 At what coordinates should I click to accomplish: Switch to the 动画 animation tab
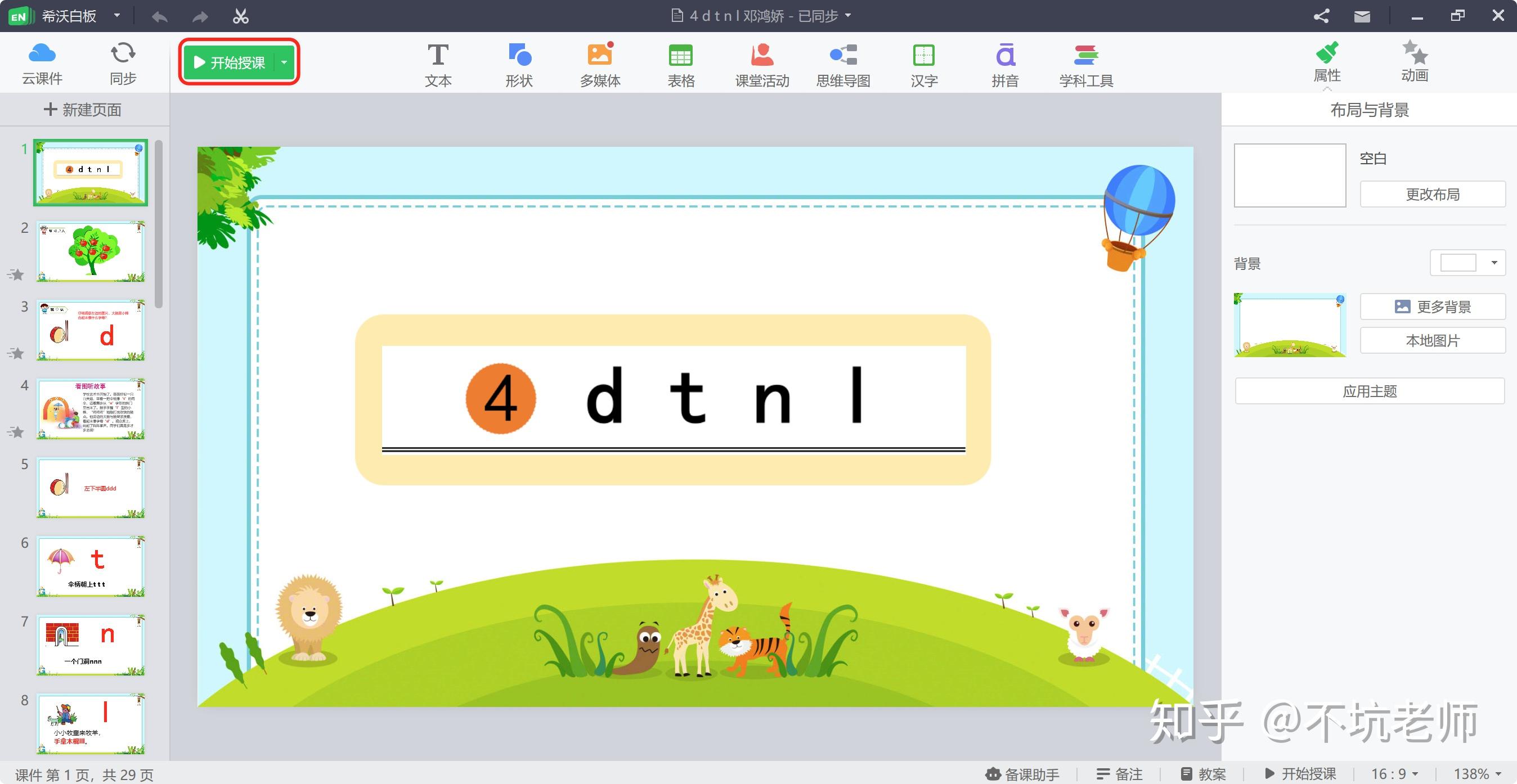tap(1415, 62)
